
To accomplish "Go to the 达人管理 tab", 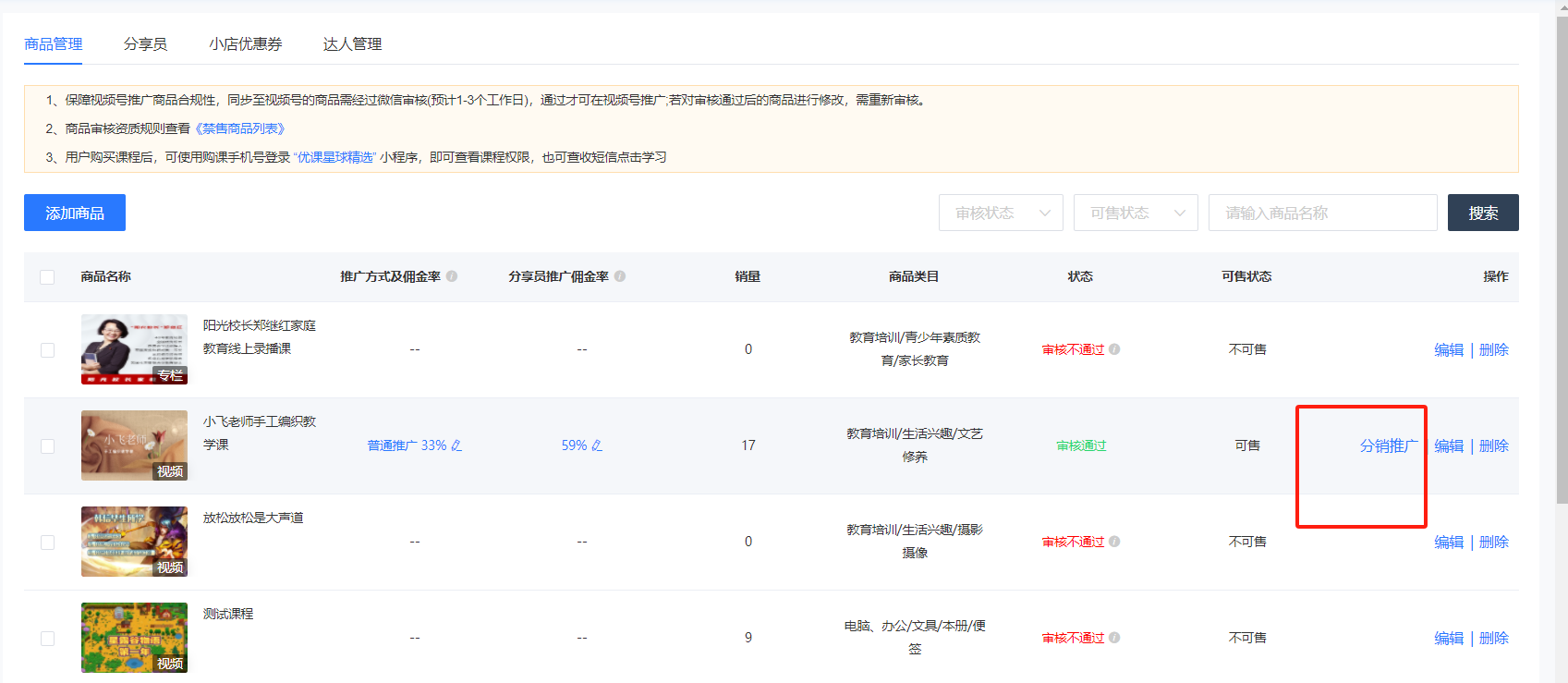I will [x=352, y=44].
